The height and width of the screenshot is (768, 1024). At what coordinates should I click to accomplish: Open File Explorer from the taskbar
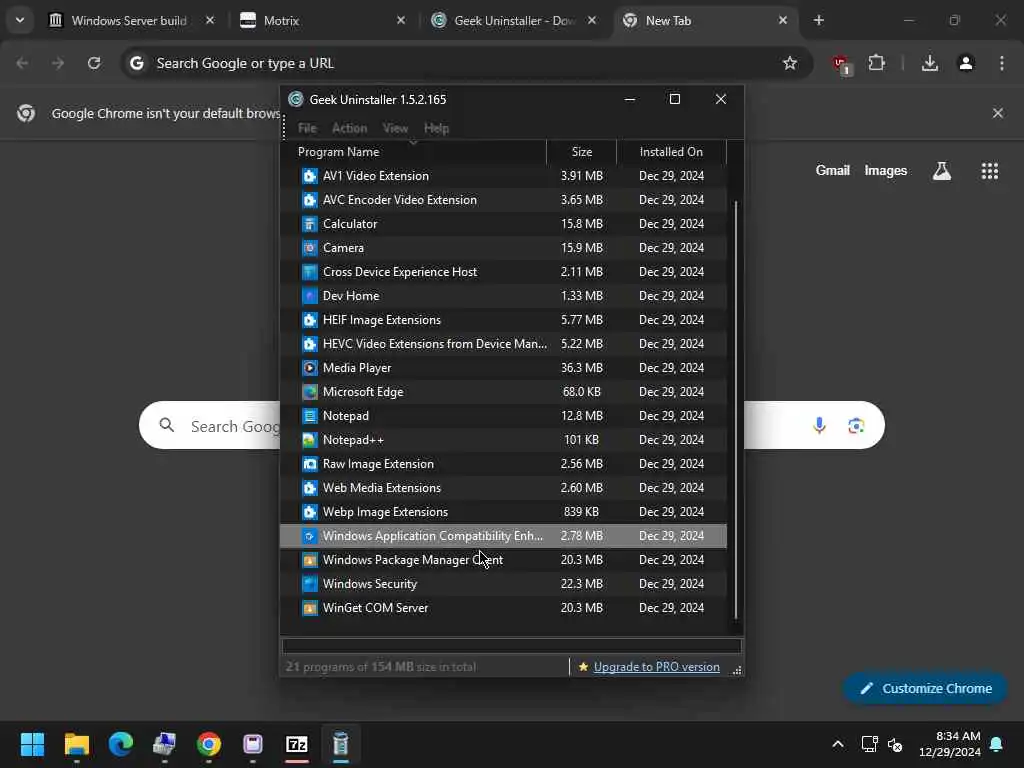76,744
